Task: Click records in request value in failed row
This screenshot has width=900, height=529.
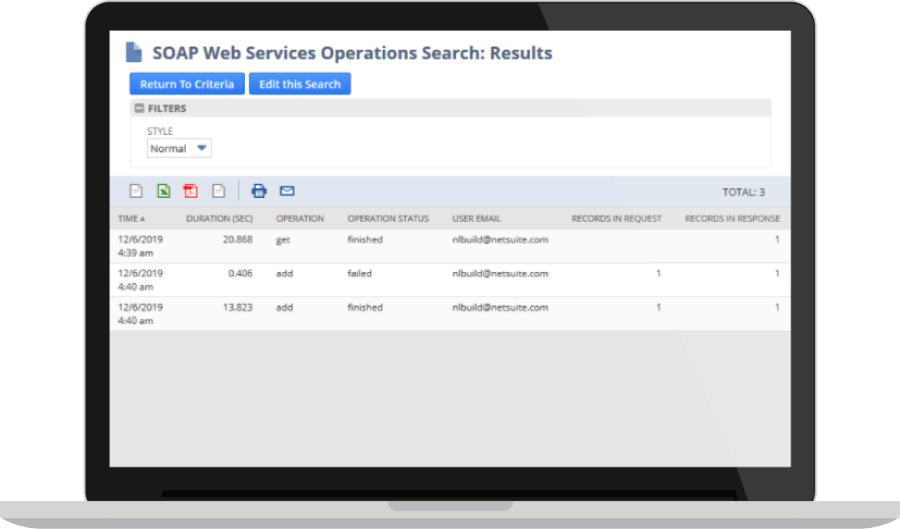Action: [658, 273]
